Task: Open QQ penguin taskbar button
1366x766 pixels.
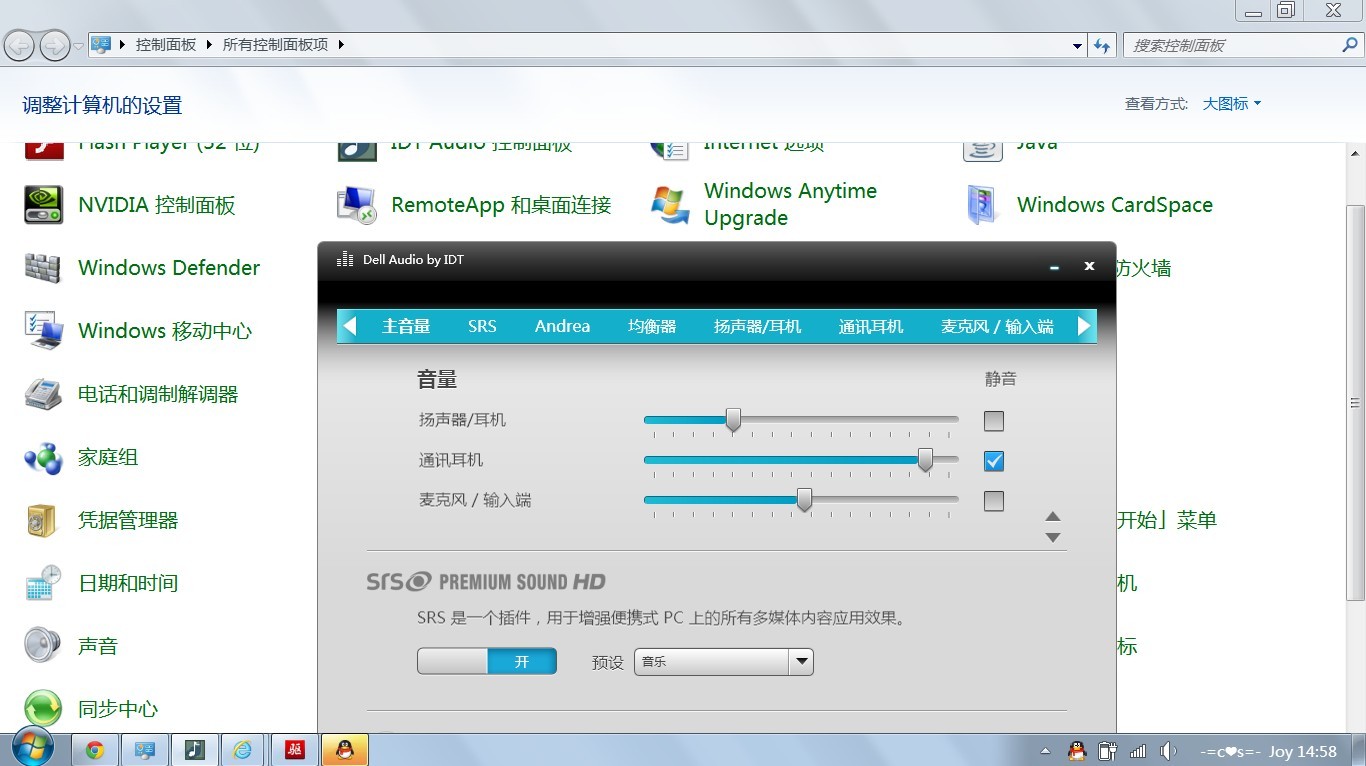Action: pyautogui.click(x=345, y=749)
